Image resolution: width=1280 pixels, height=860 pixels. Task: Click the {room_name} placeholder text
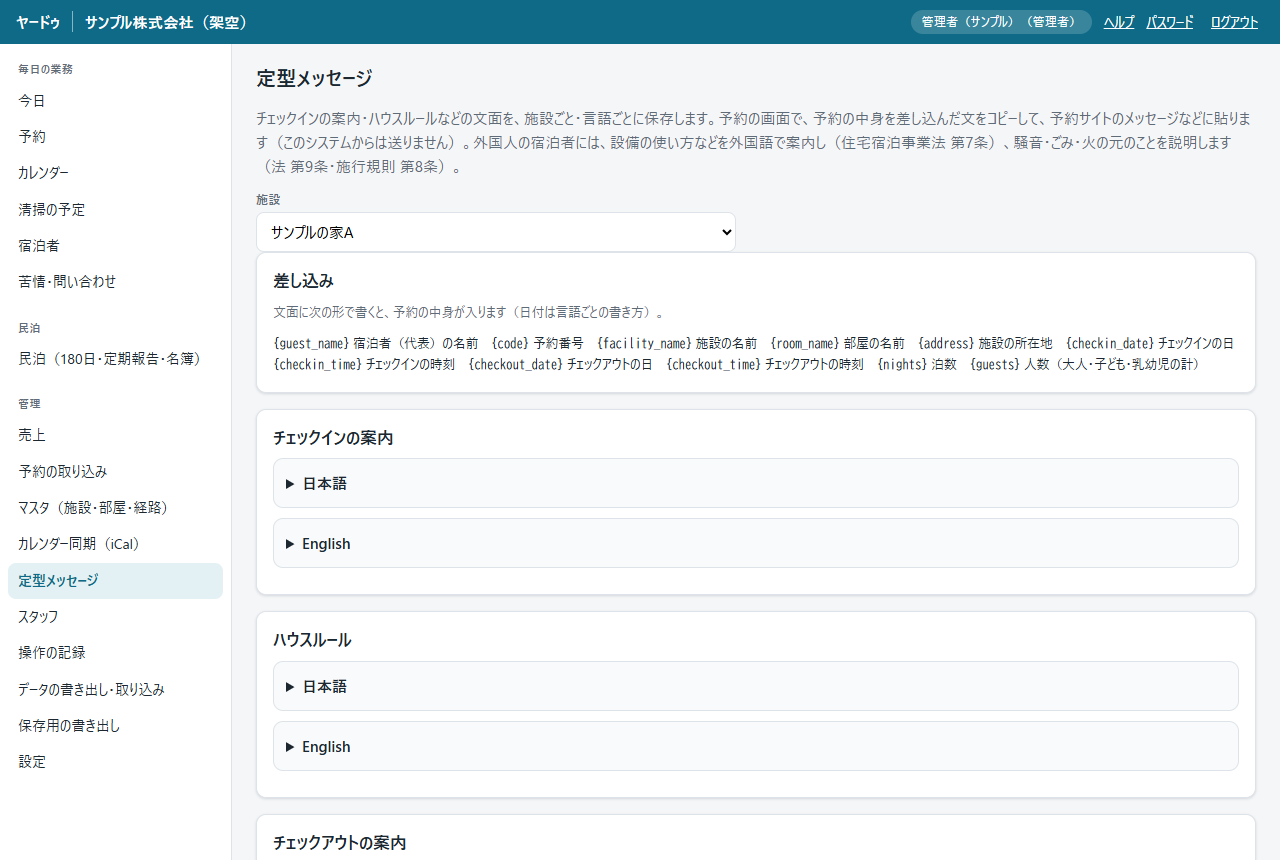(805, 343)
